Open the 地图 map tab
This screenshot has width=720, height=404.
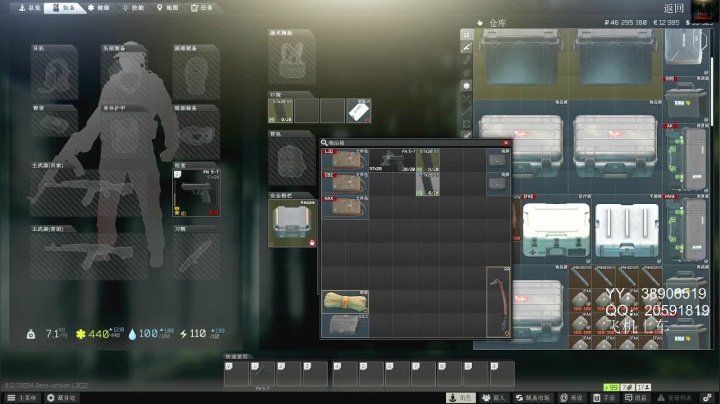coord(168,8)
